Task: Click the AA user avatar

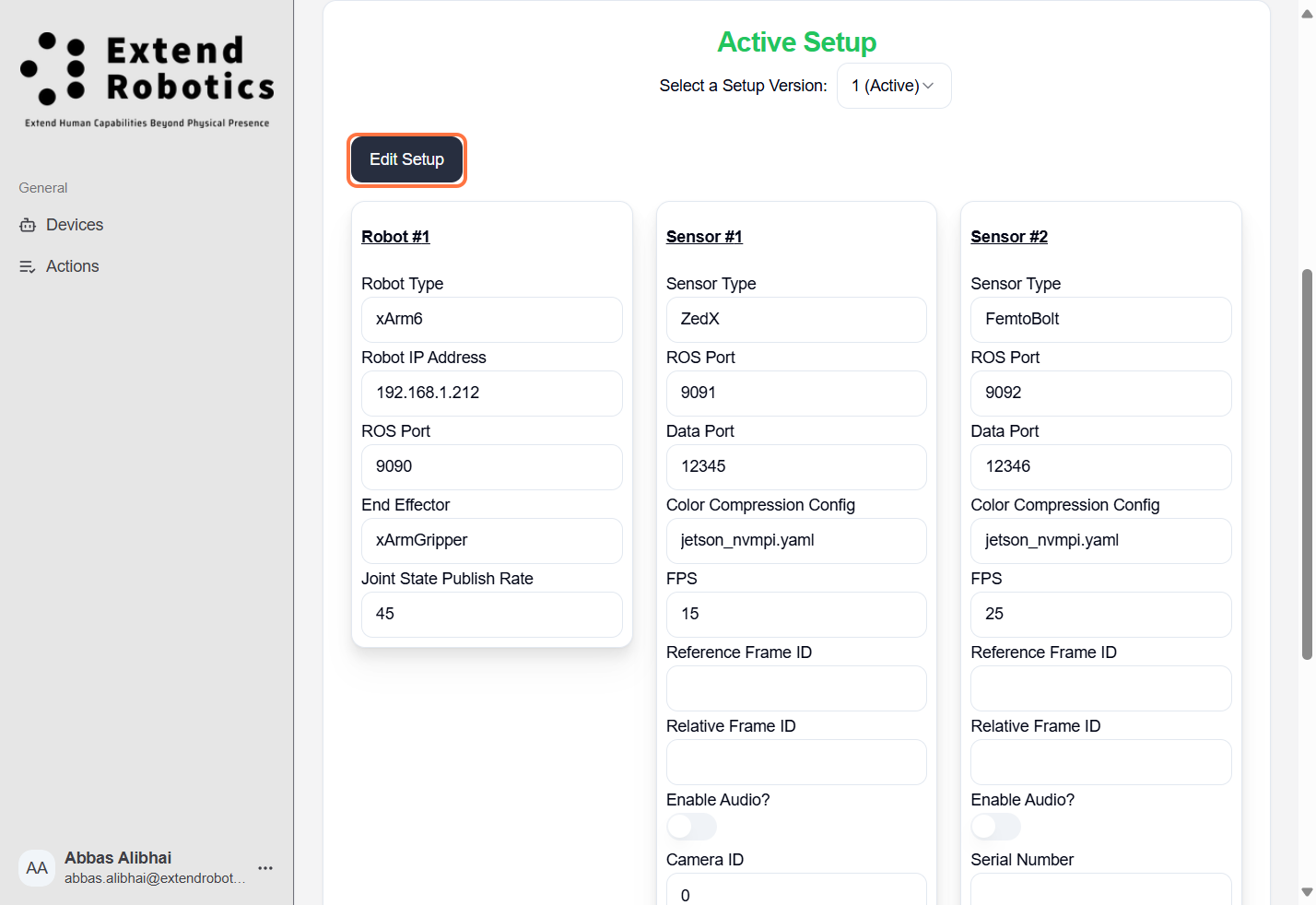Action: 37,868
